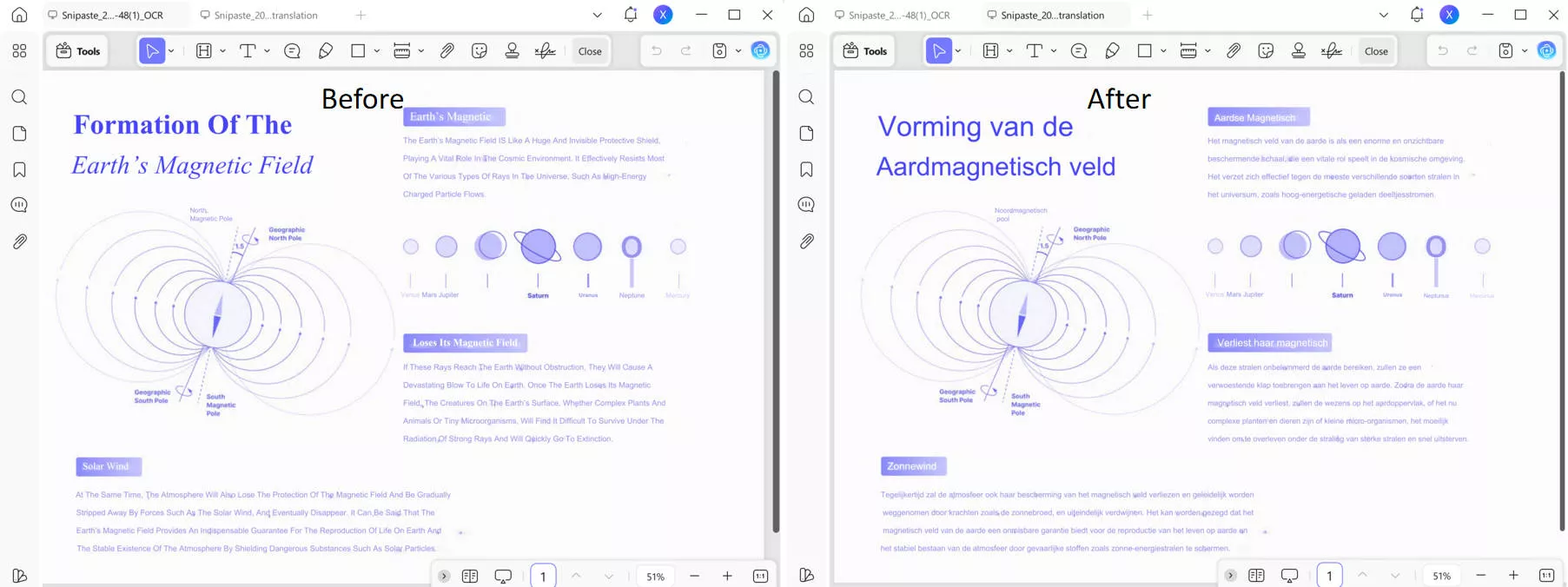Add a sticky note comment in right window
The image size is (1568, 587).
pyautogui.click(x=1079, y=51)
